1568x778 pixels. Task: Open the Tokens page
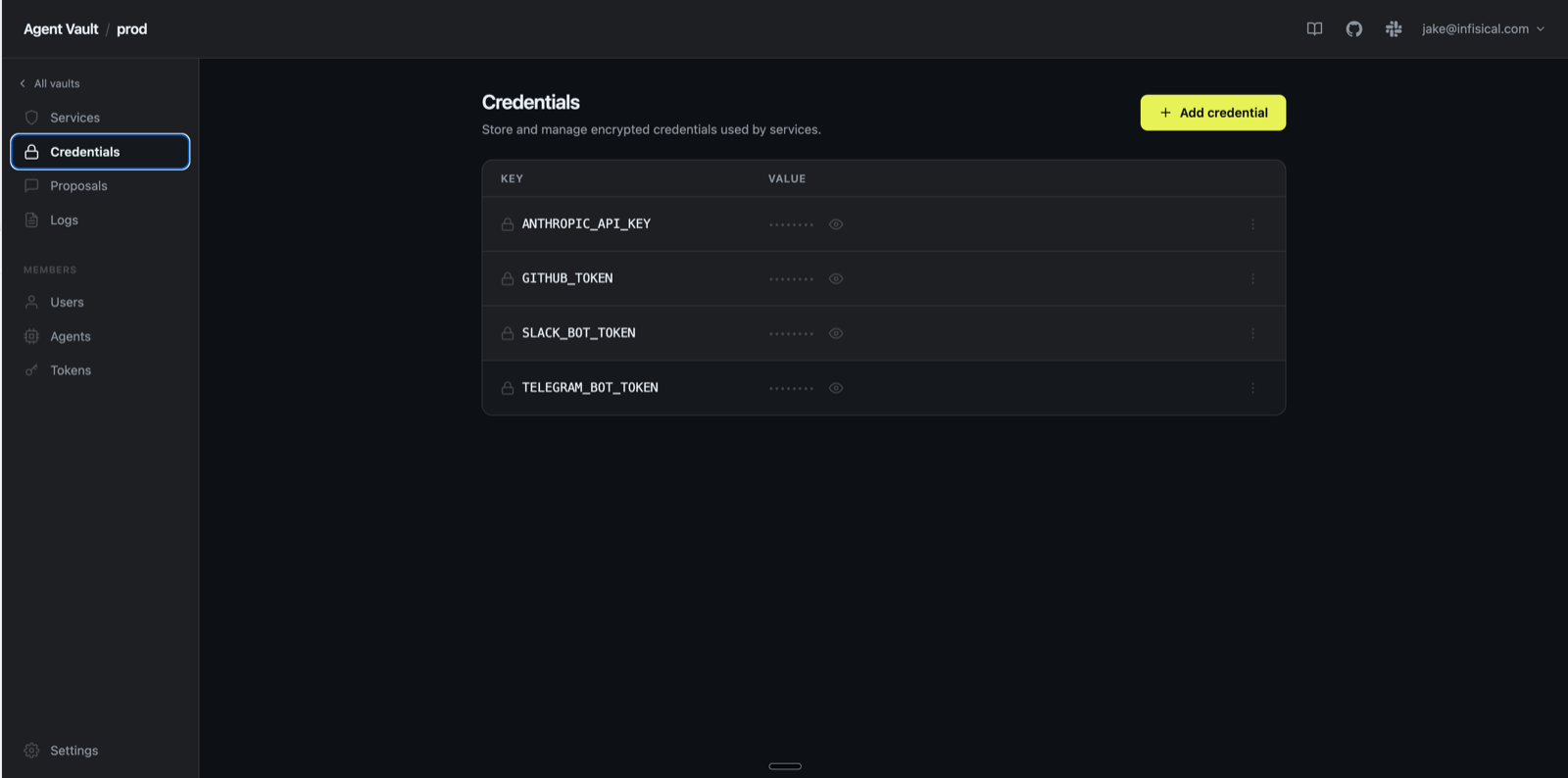(100, 370)
